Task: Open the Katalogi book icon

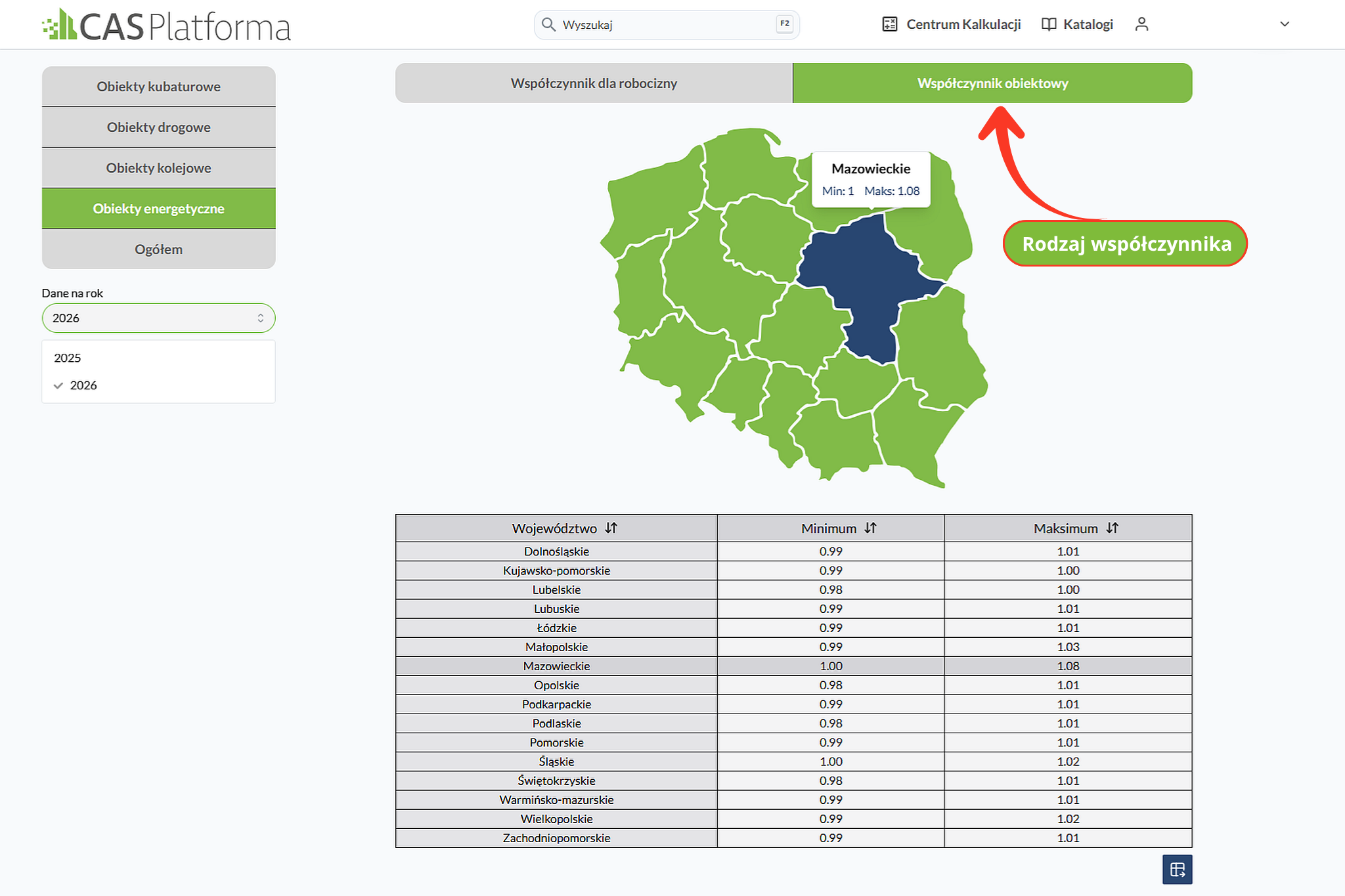Action: (1049, 24)
